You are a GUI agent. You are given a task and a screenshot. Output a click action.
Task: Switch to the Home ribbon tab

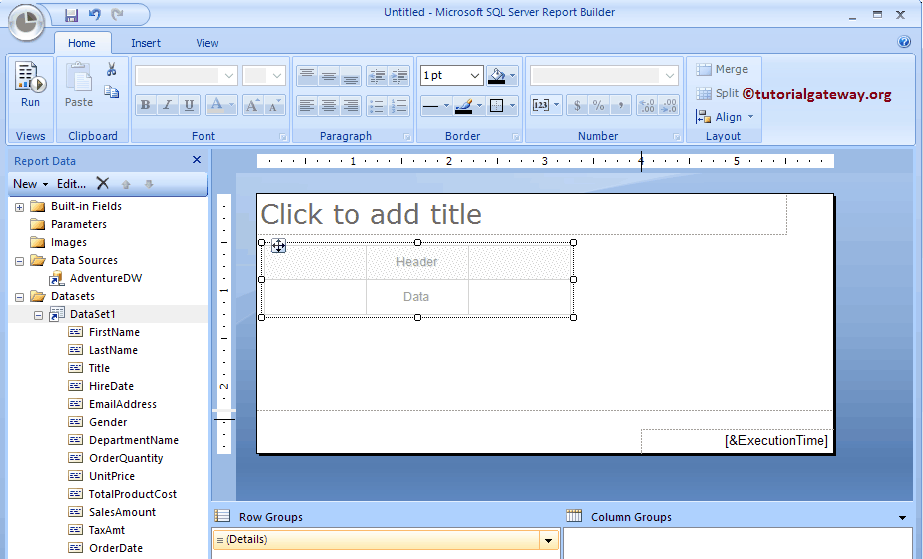click(82, 43)
